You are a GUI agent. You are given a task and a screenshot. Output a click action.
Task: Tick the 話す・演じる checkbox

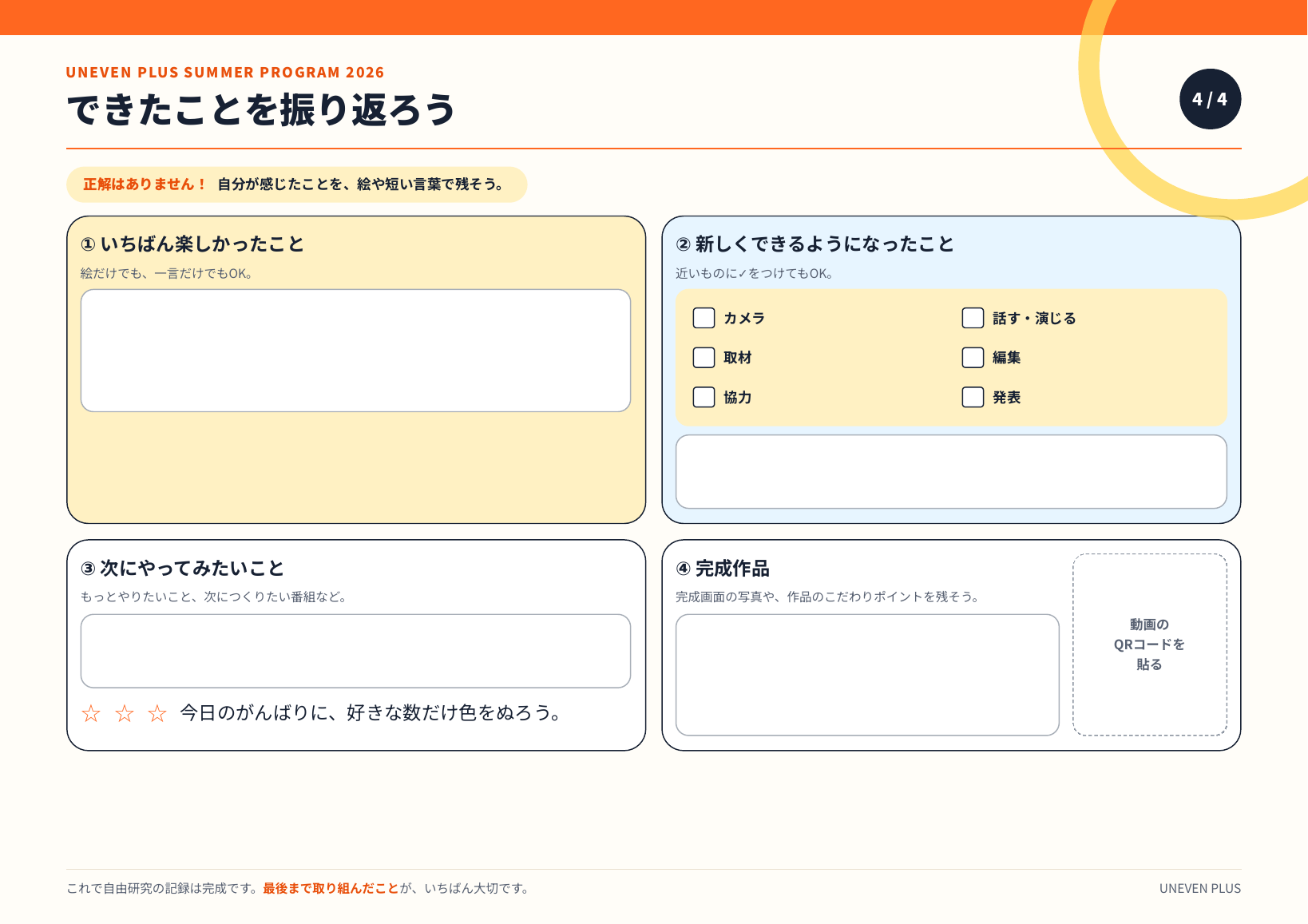(x=973, y=318)
